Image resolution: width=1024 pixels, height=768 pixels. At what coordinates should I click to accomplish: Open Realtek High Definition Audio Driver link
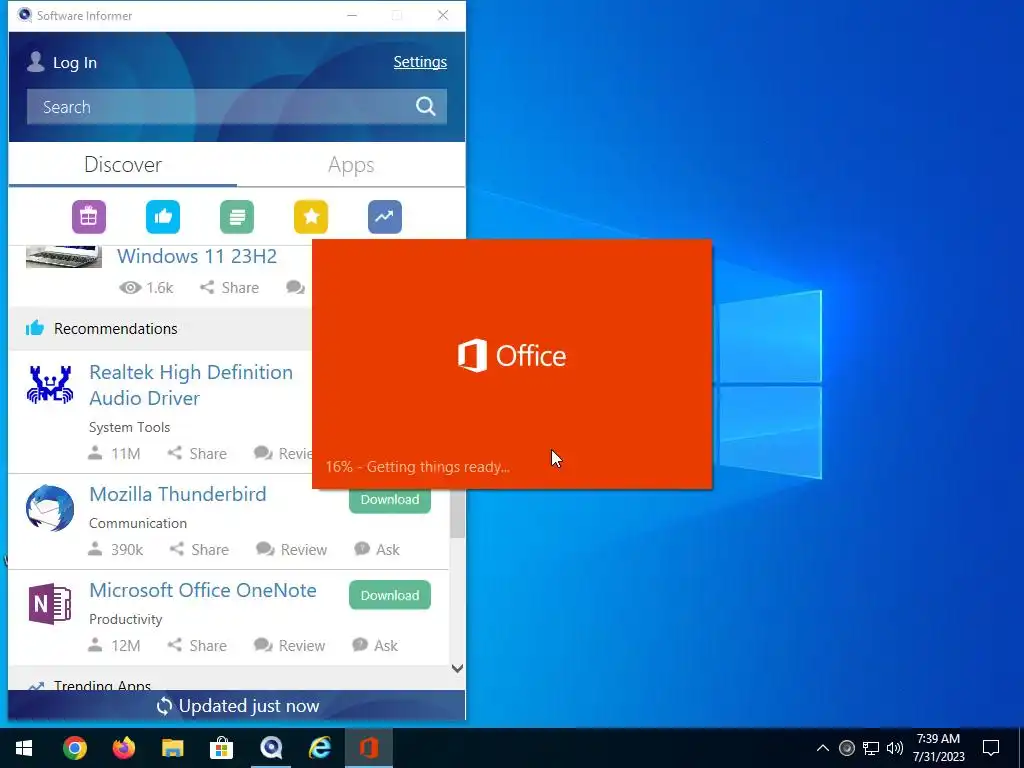(x=191, y=385)
